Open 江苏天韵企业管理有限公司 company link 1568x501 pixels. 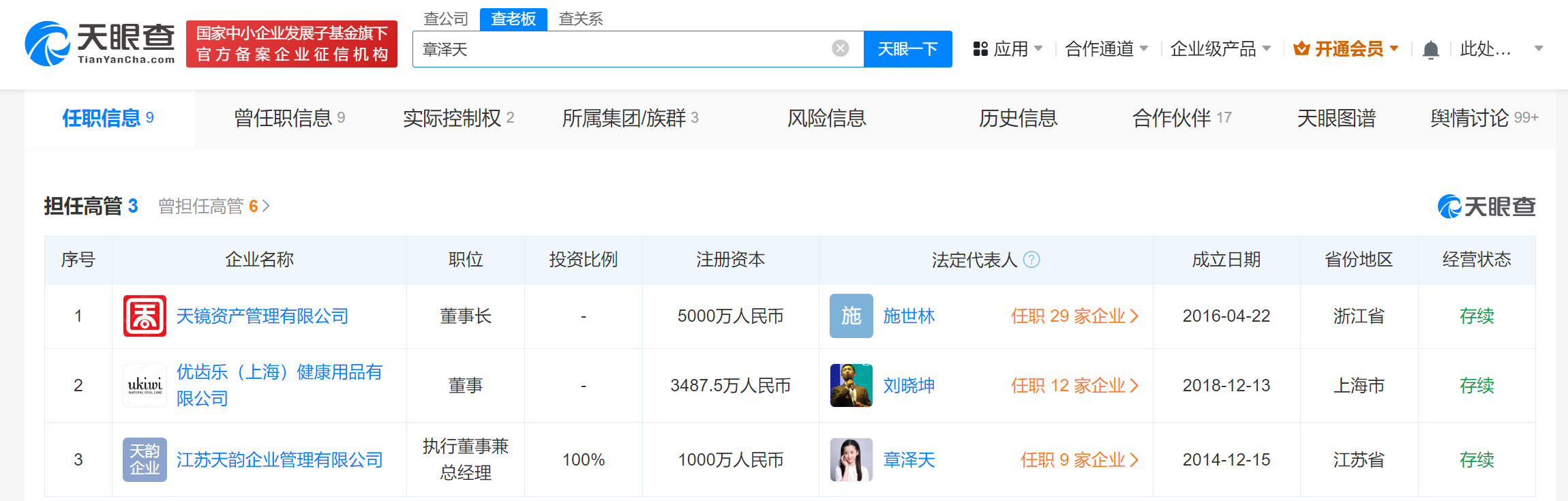tap(280, 460)
